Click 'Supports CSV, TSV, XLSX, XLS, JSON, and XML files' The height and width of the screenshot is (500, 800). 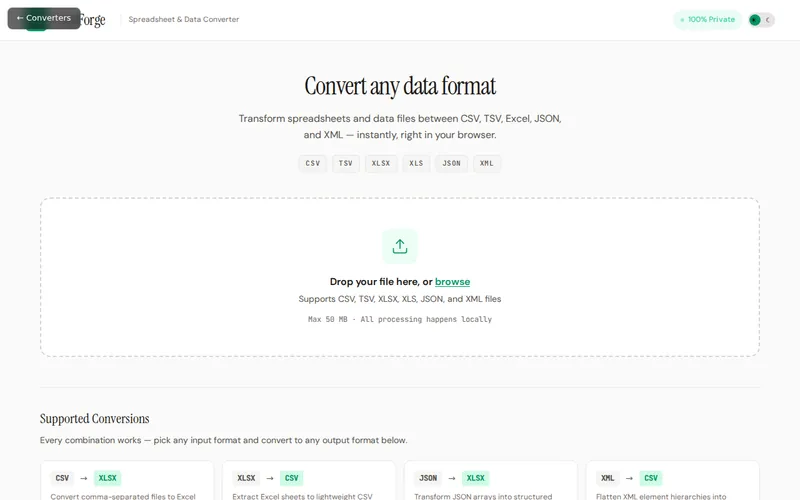[400, 299]
